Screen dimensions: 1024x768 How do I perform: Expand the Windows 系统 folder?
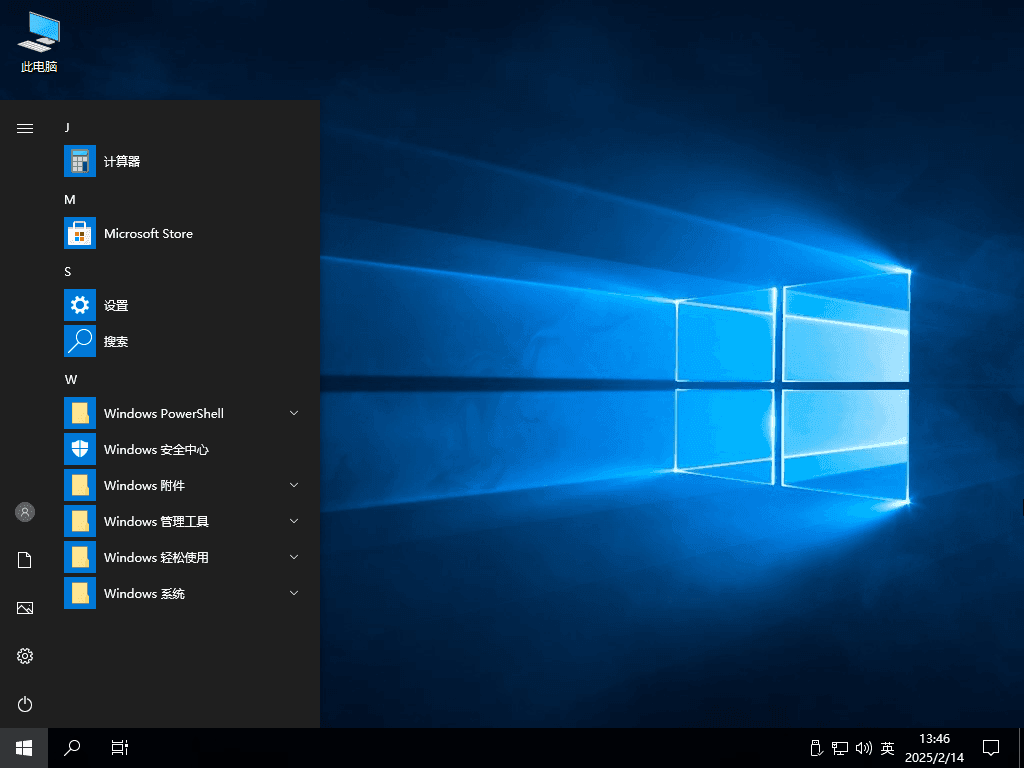click(293, 593)
